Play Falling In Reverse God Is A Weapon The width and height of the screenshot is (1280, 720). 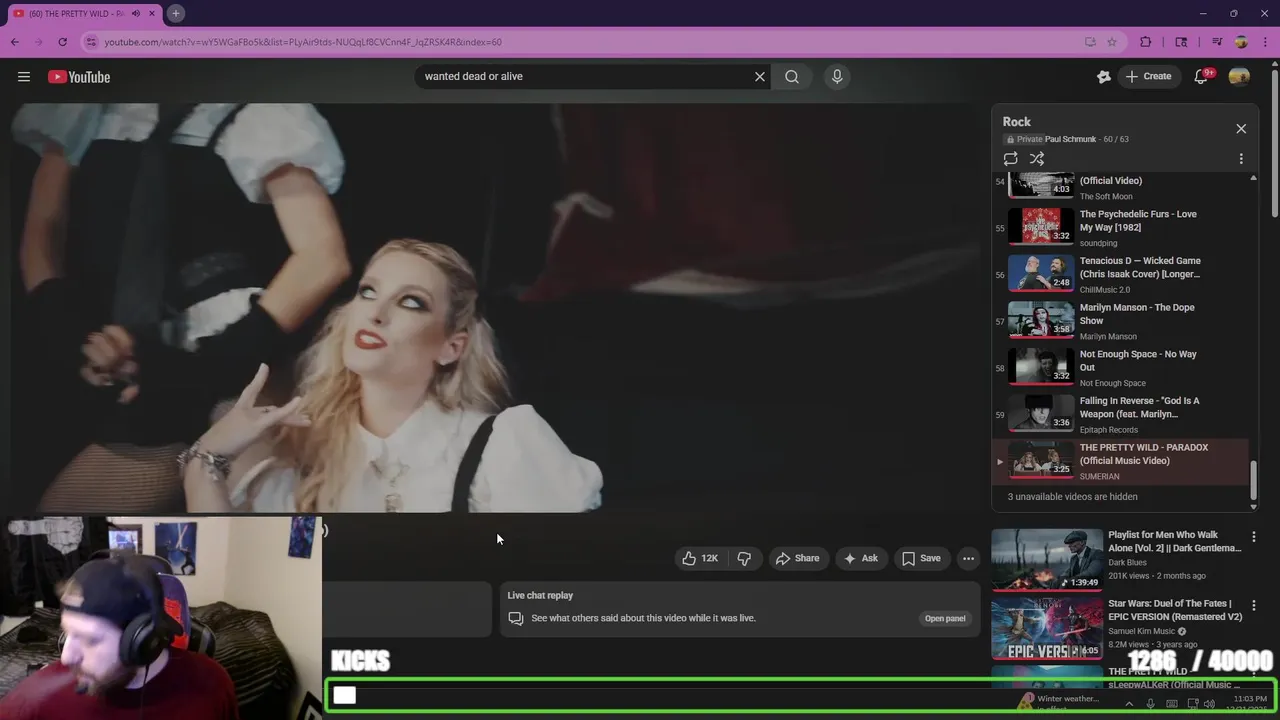coord(1120,414)
